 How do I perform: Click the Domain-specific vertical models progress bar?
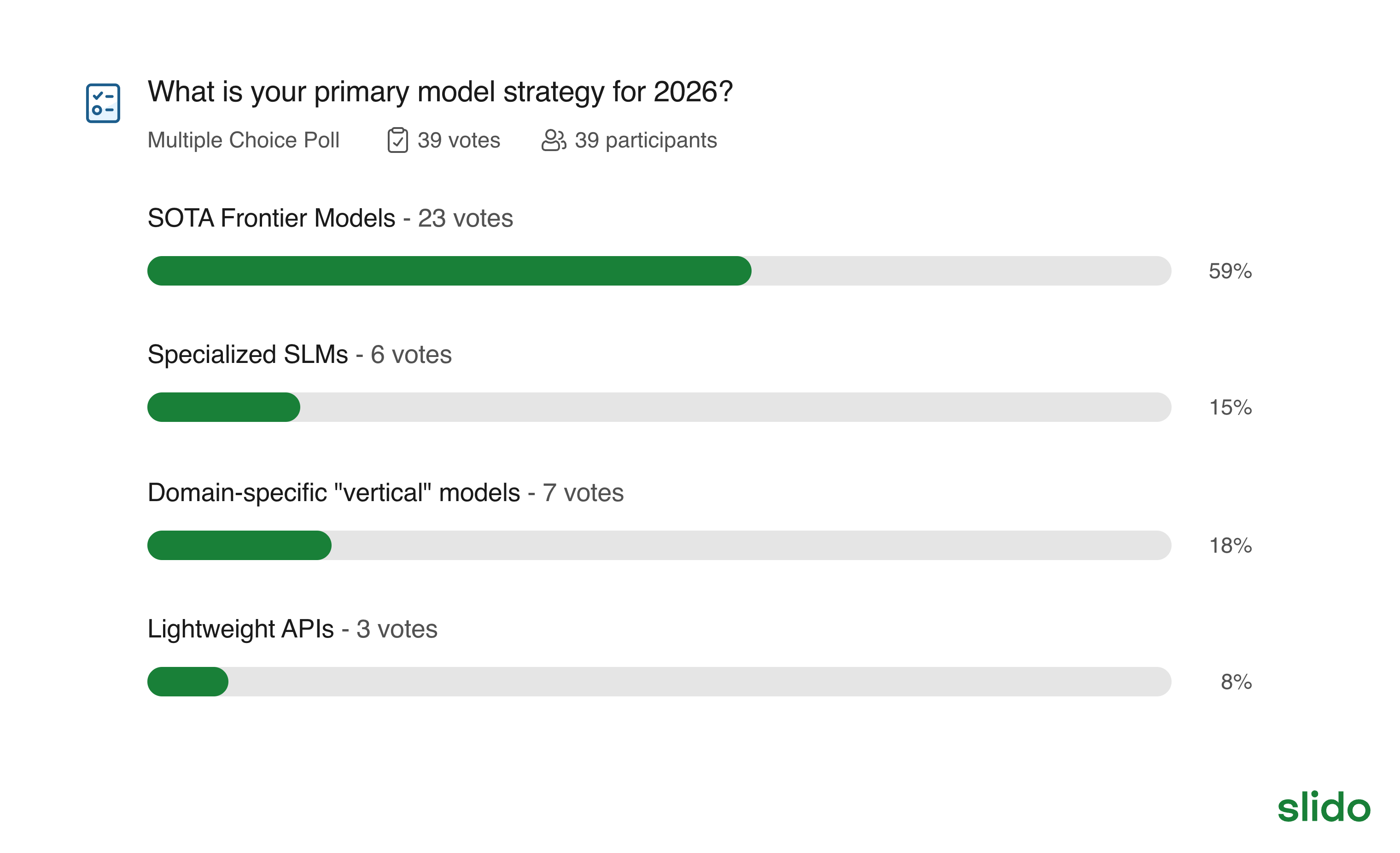(x=659, y=545)
